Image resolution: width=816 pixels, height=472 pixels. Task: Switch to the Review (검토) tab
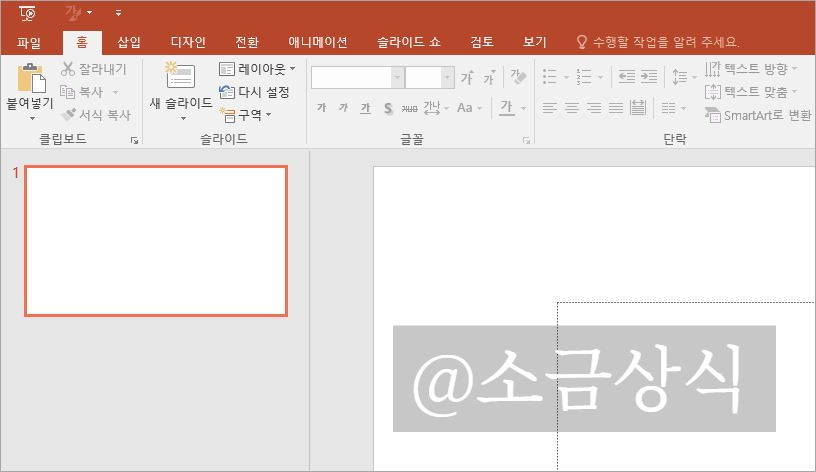tap(482, 43)
